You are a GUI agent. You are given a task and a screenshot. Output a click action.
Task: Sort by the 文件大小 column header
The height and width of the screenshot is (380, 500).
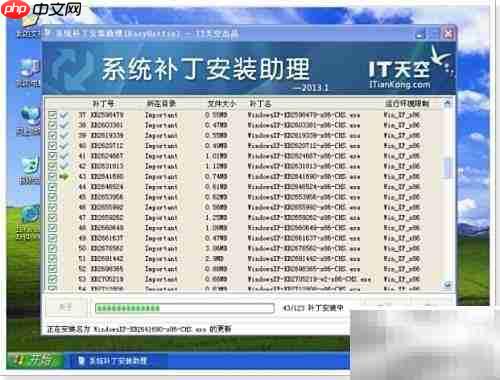[221, 104]
